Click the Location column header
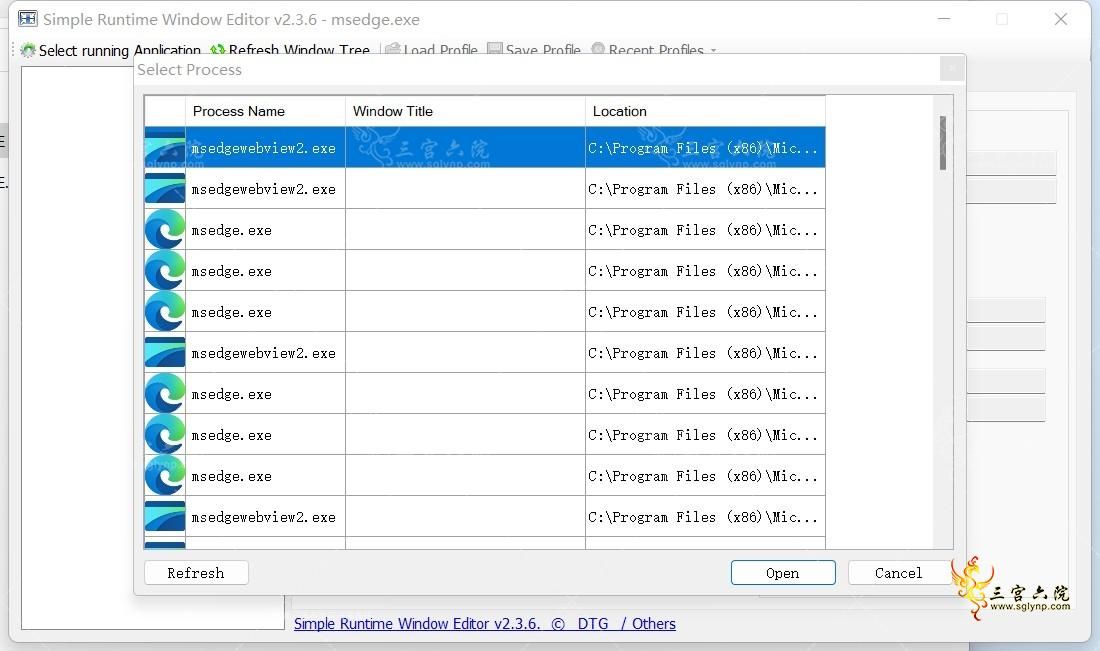This screenshot has height=651, width=1100. (x=705, y=111)
